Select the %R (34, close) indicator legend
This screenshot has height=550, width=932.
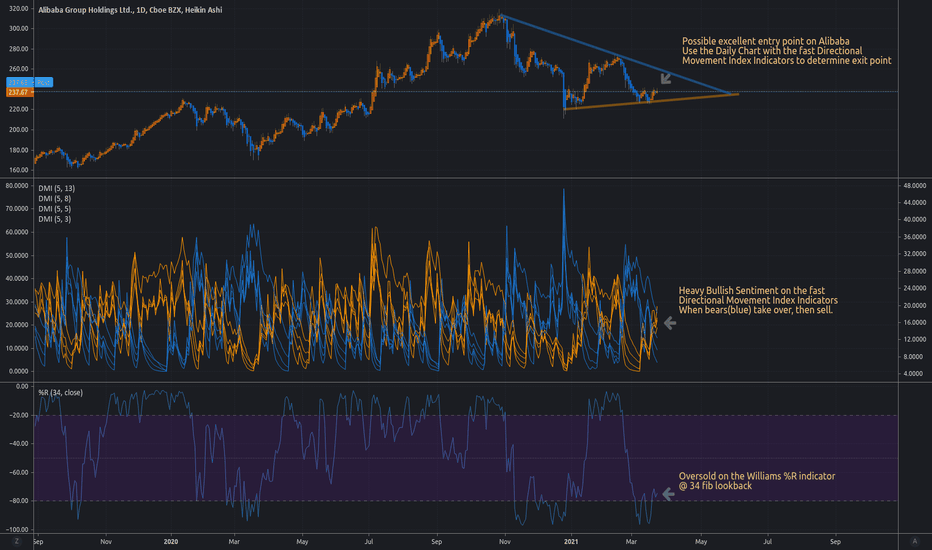click(61, 392)
